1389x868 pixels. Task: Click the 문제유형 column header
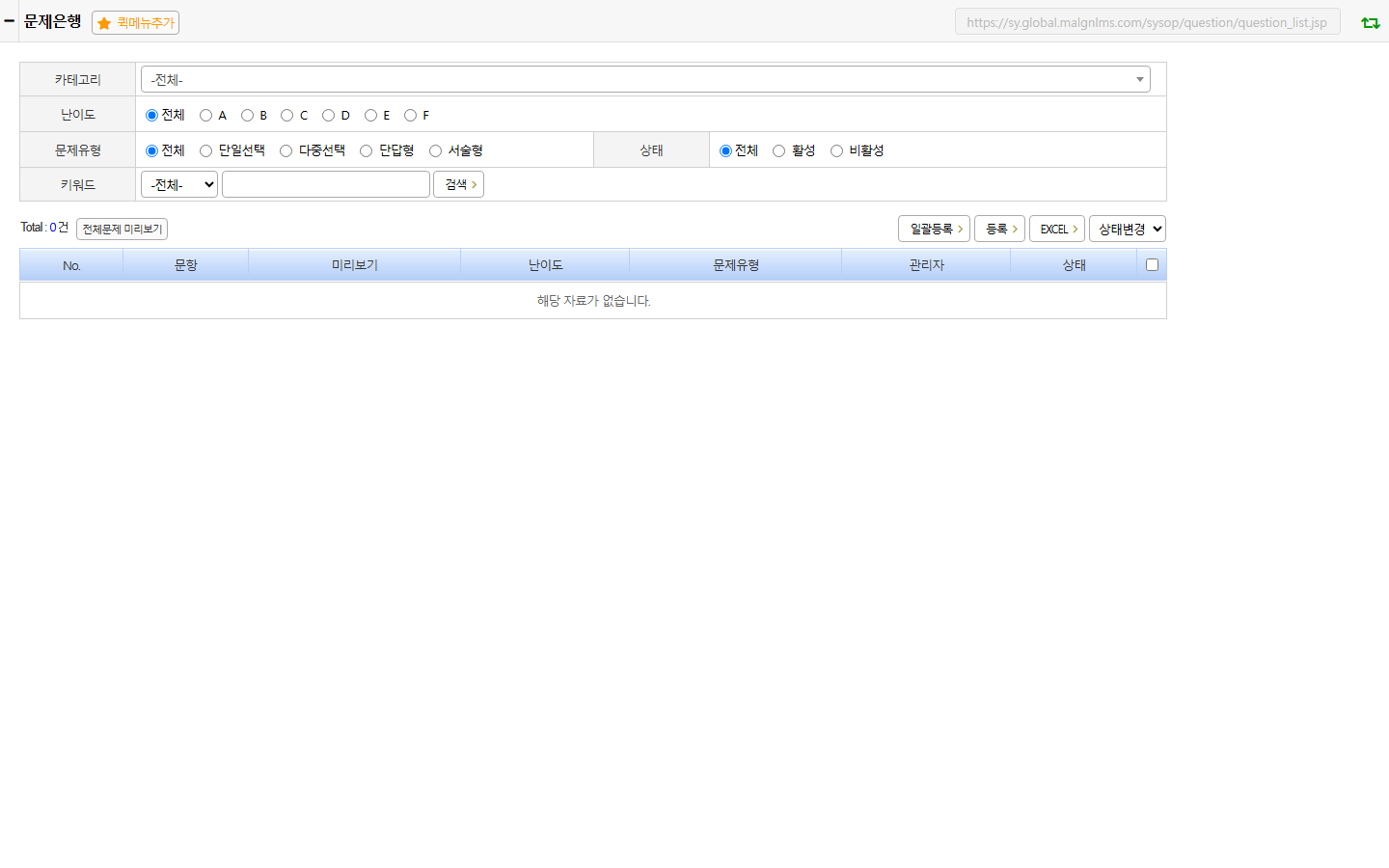click(736, 265)
